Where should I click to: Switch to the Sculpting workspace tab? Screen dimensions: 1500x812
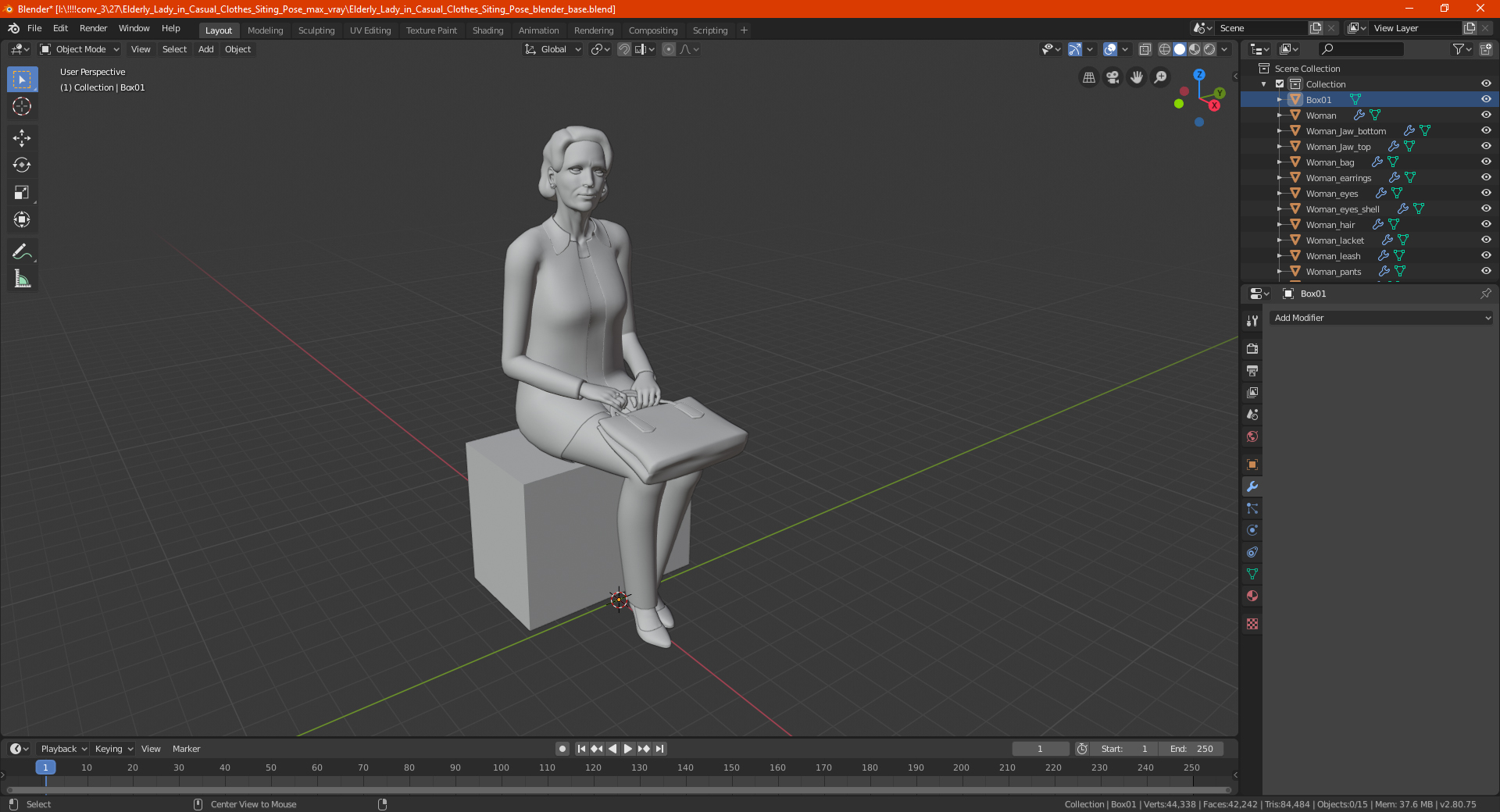tap(316, 30)
